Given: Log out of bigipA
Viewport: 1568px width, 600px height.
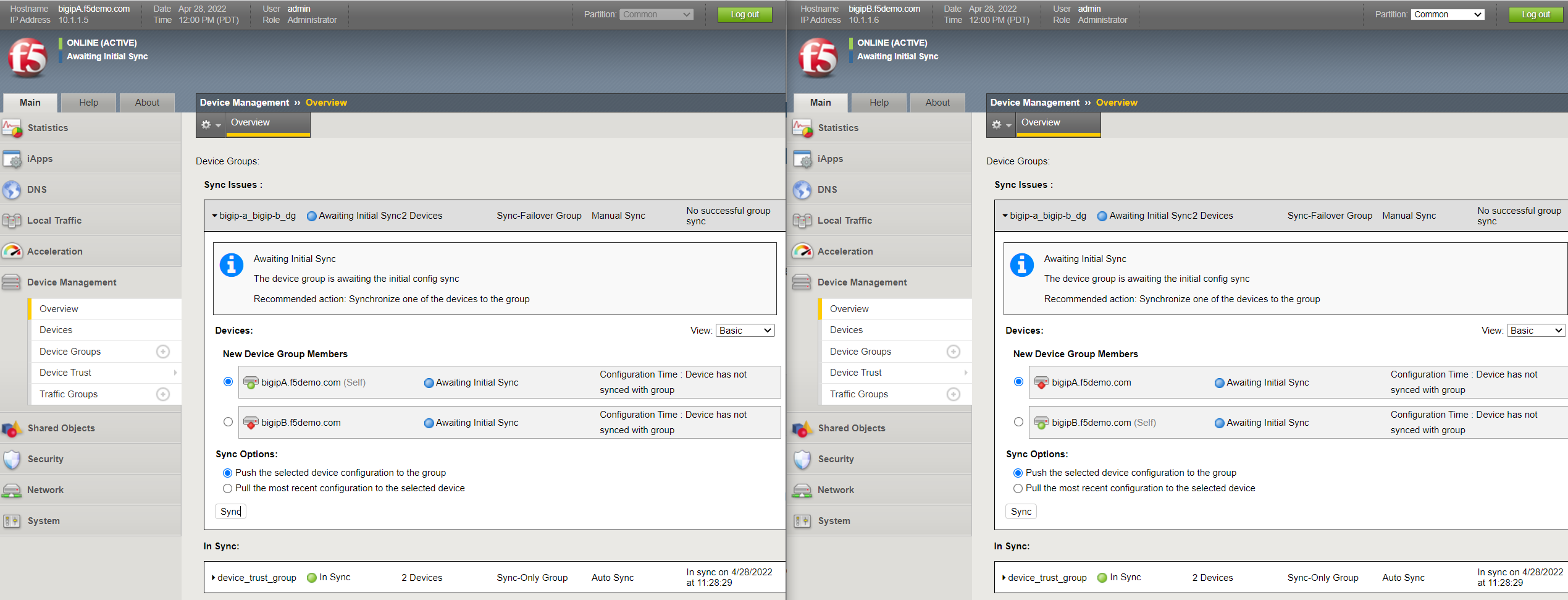Looking at the screenshot, I should [745, 14].
